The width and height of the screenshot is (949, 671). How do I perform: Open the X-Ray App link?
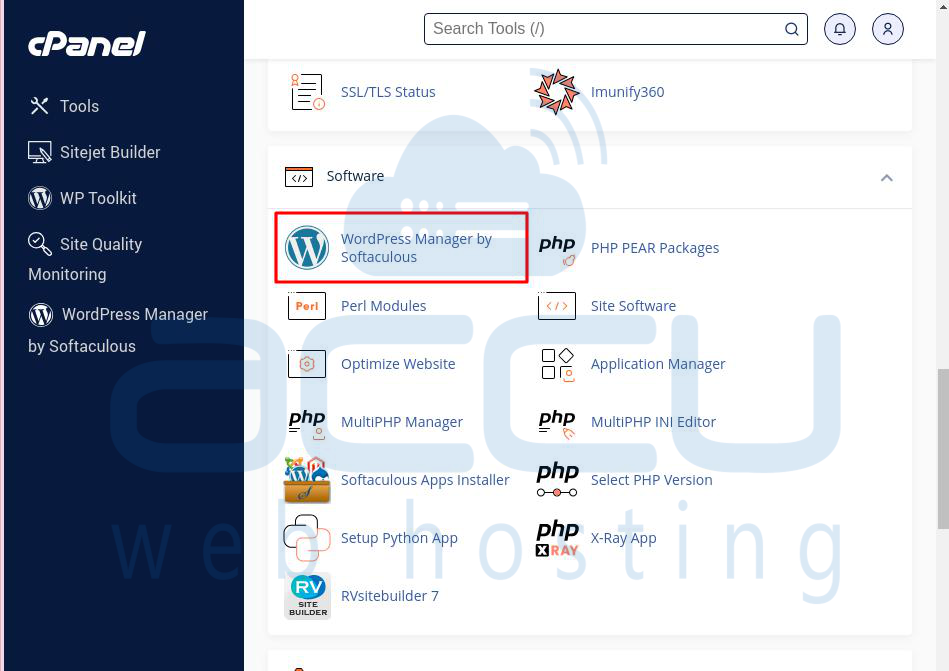click(x=623, y=538)
